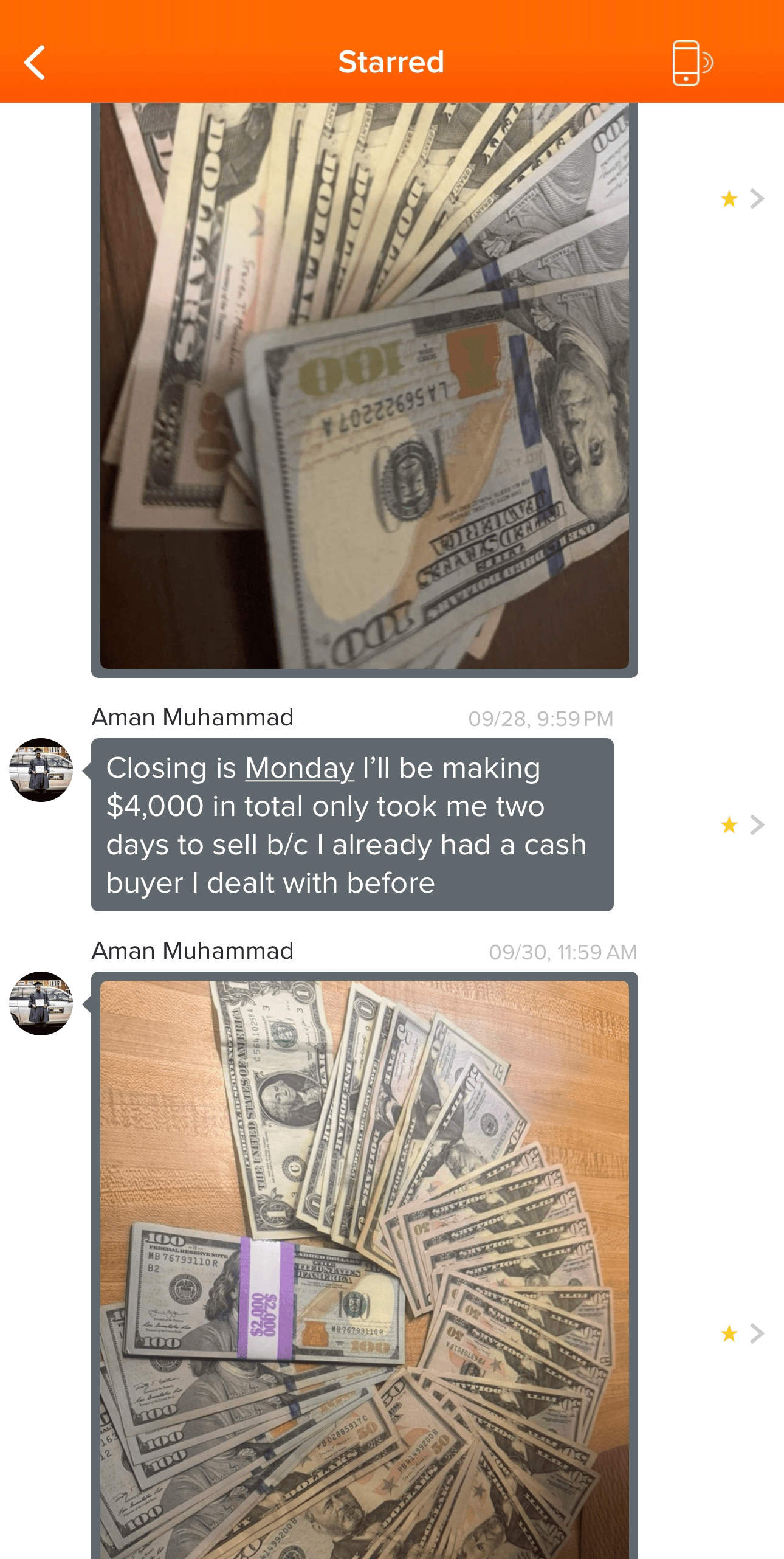The image size is (784, 1559).
Task: Select sender name above the 9:59 PM message
Action: coord(193,717)
